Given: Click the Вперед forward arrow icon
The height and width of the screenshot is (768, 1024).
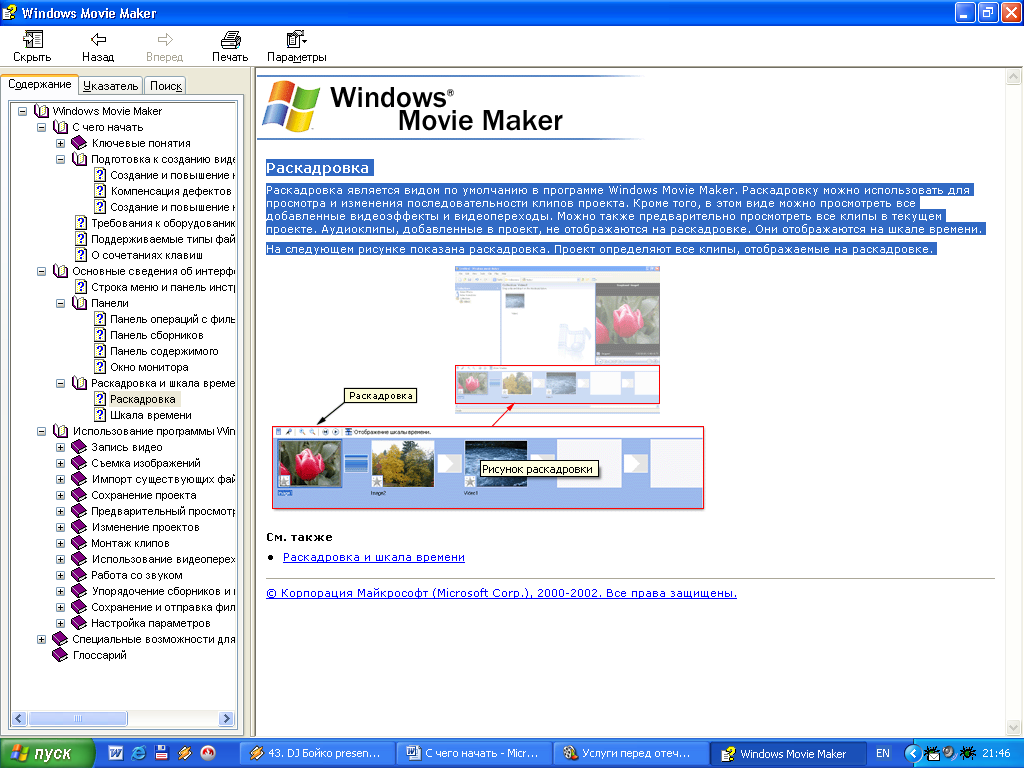Looking at the screenshot, I should coord(165,39).
